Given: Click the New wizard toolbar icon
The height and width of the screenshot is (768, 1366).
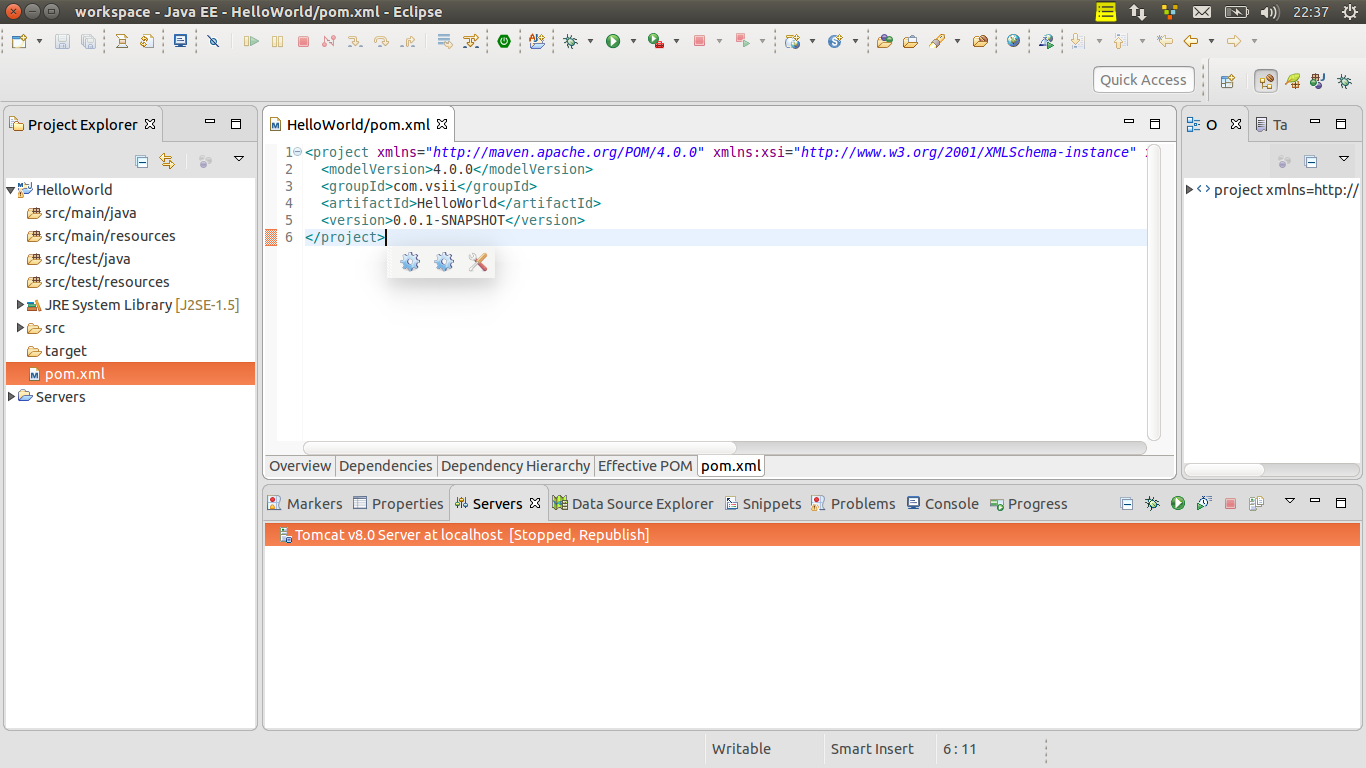Looking at the screenshot, I should pyautogui.click(x=20, y=41).
